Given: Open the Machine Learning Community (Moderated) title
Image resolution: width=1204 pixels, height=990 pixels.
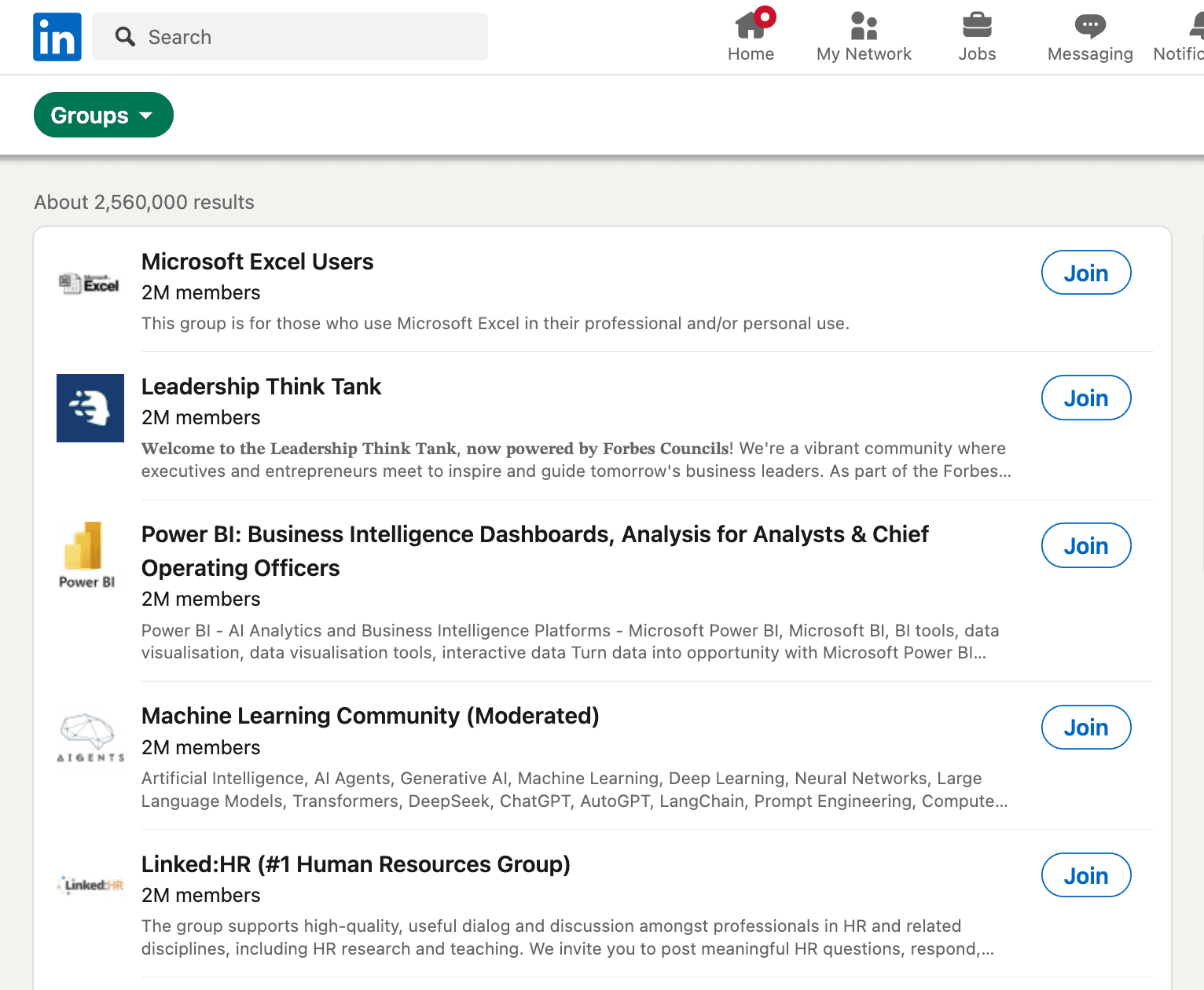Looking at the screenshot, I should (370, 716).
